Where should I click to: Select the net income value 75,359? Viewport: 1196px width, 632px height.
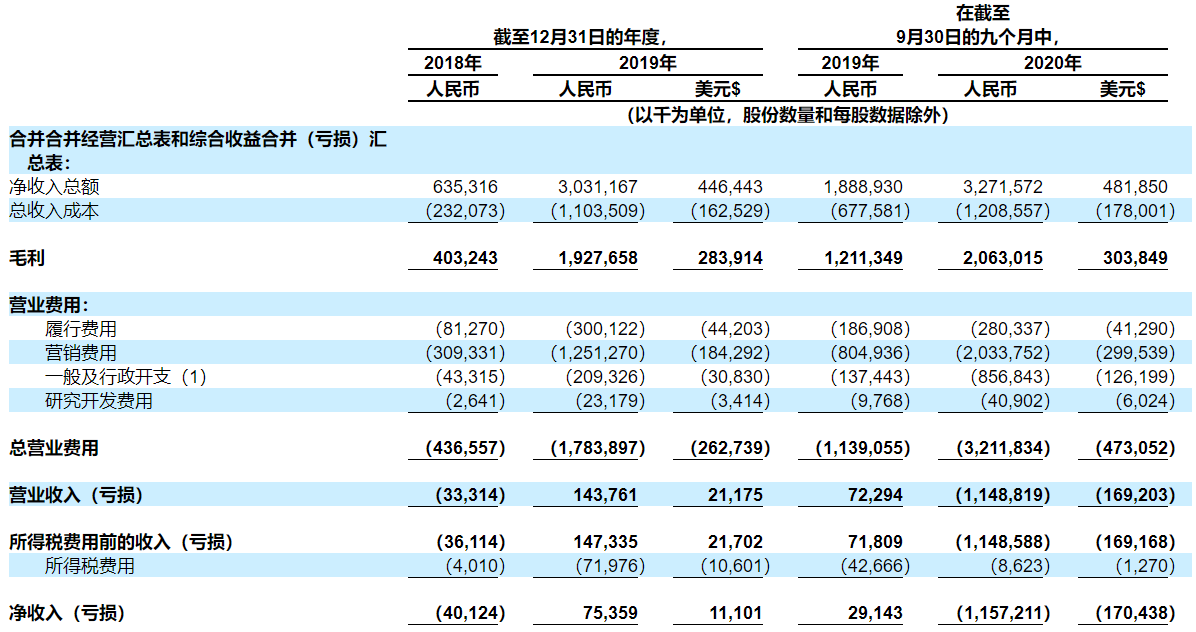point(609,613)
